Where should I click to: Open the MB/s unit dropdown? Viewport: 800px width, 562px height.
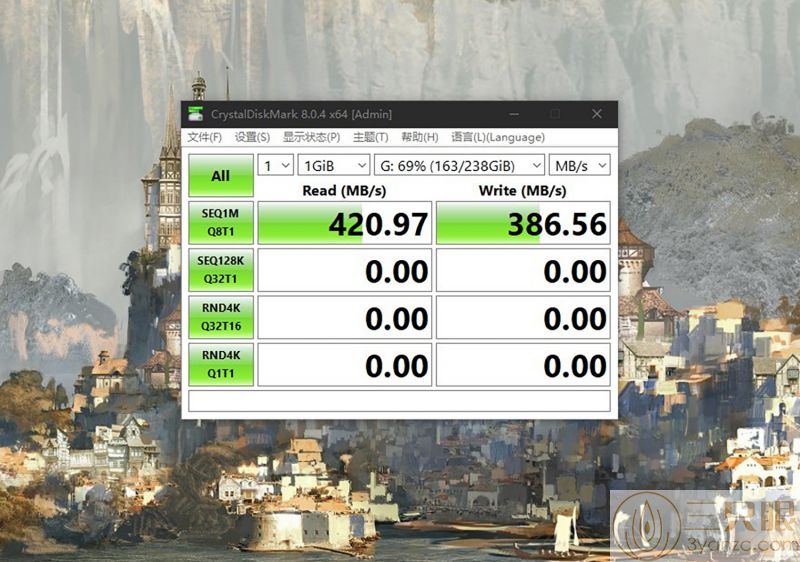[580, 165]
